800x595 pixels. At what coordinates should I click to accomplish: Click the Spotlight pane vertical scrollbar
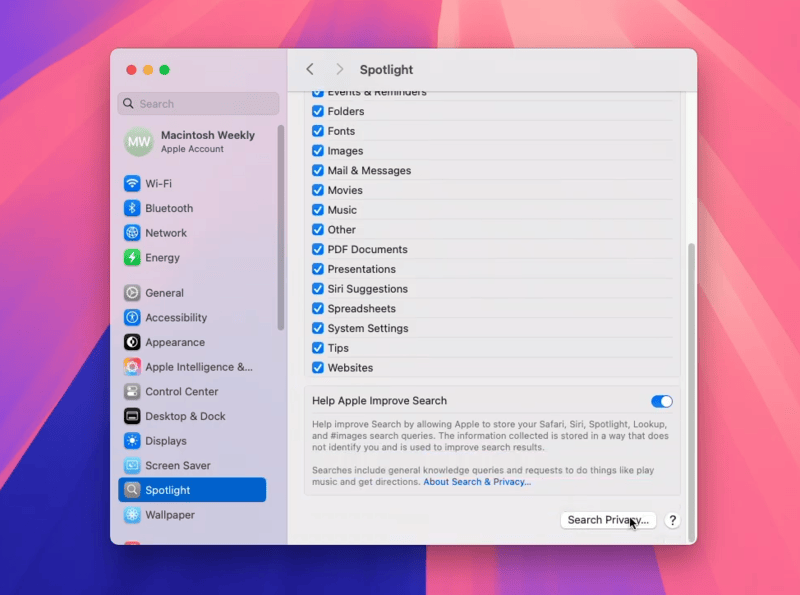coord(692,392)
